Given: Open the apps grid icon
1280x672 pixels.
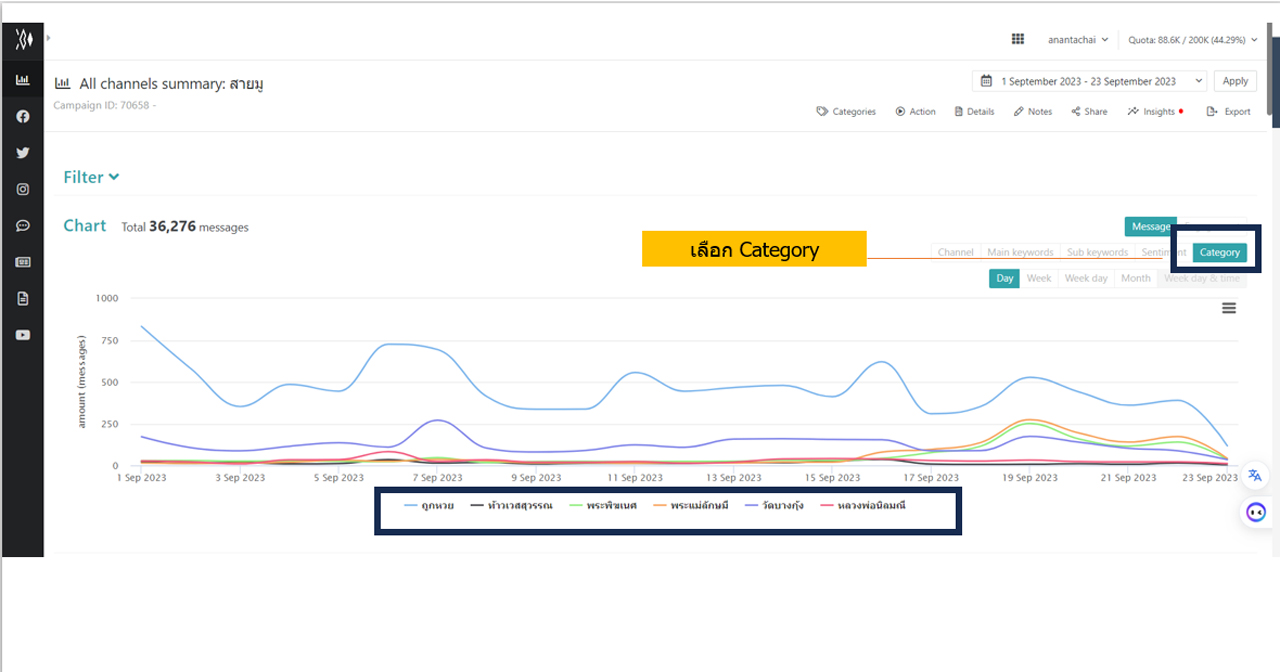Looking at the screenshot, I should pos(1018,39).
